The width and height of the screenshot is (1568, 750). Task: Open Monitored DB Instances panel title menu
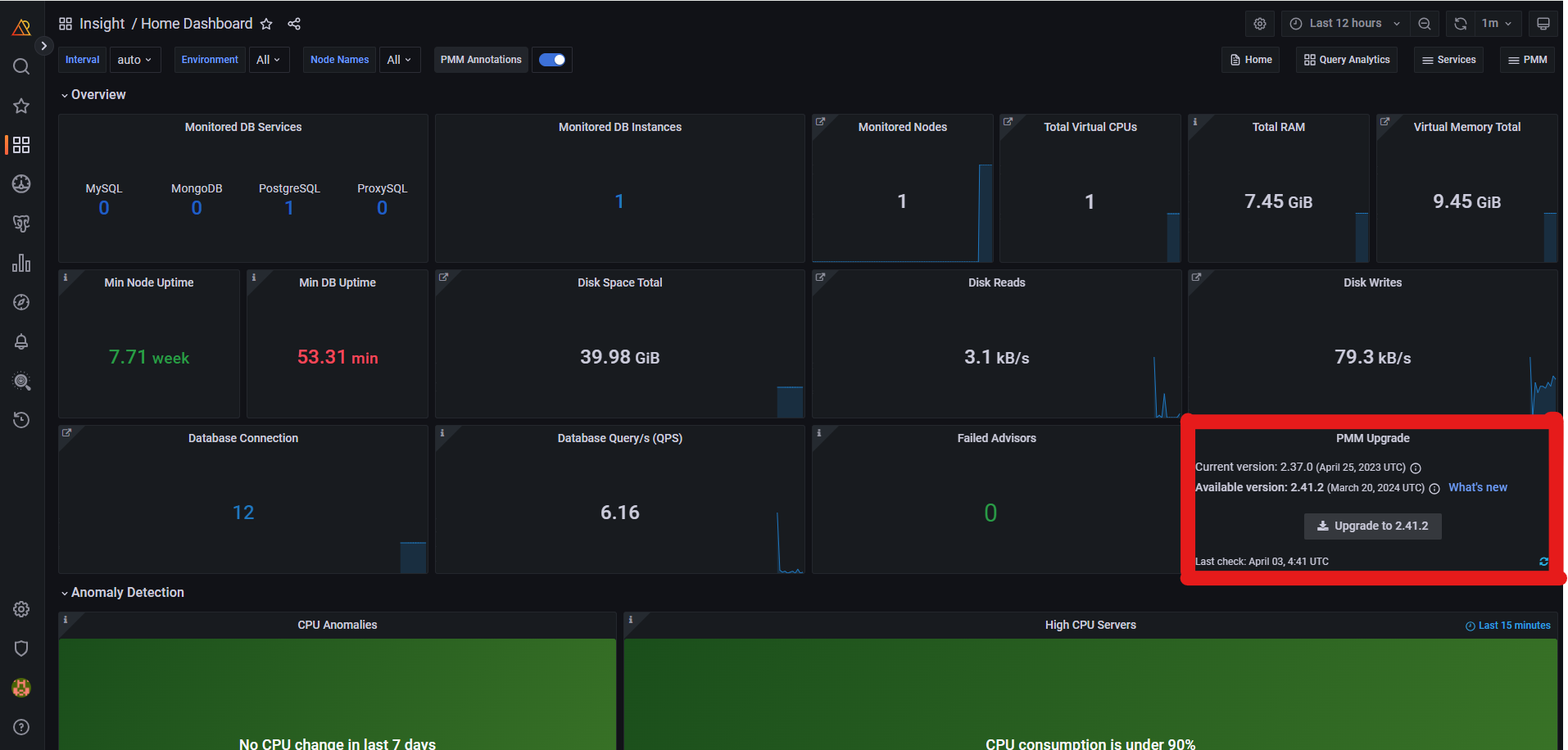pos(620,127)
